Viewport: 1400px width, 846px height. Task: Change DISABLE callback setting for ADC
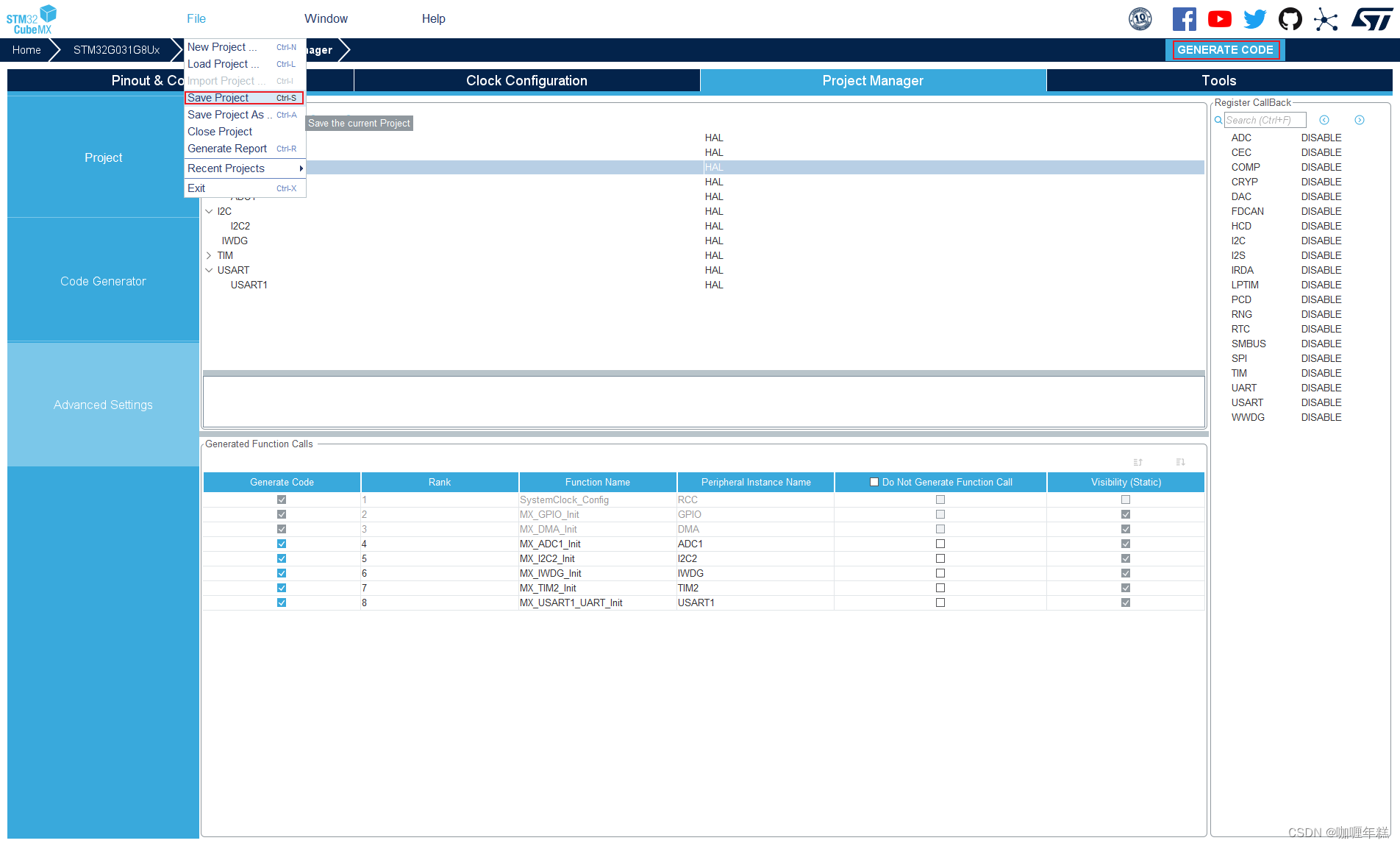[1321, 138]
